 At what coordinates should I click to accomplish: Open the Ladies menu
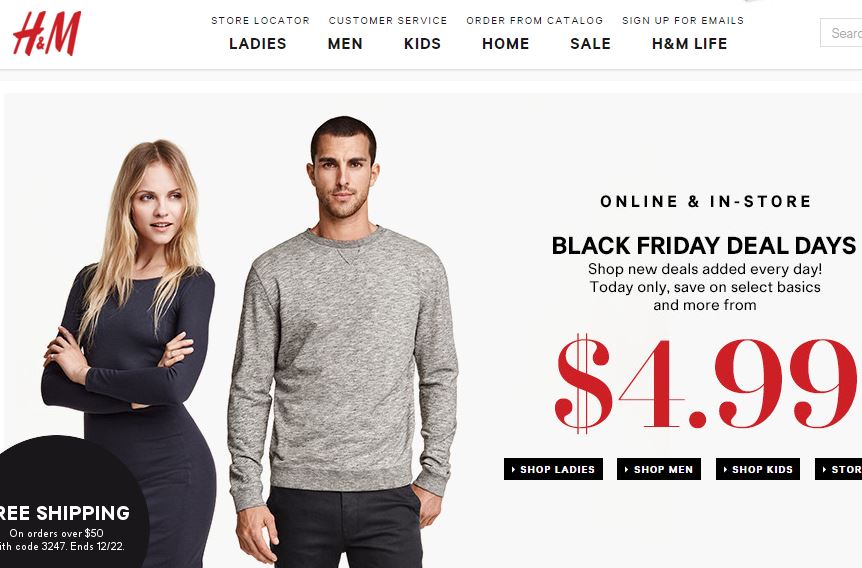[258, 43]
